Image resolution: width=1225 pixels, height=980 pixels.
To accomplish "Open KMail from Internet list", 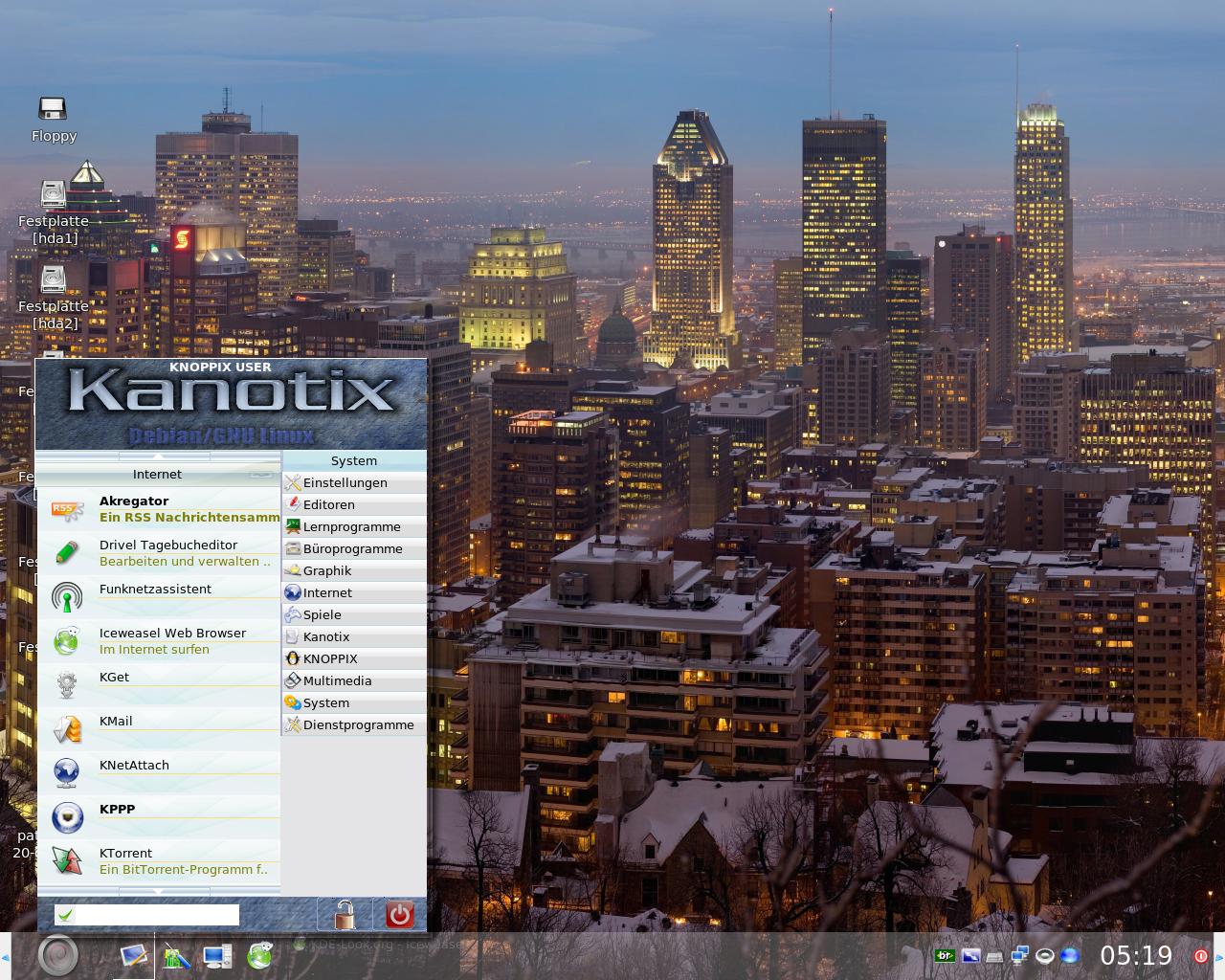I will 158,729.
